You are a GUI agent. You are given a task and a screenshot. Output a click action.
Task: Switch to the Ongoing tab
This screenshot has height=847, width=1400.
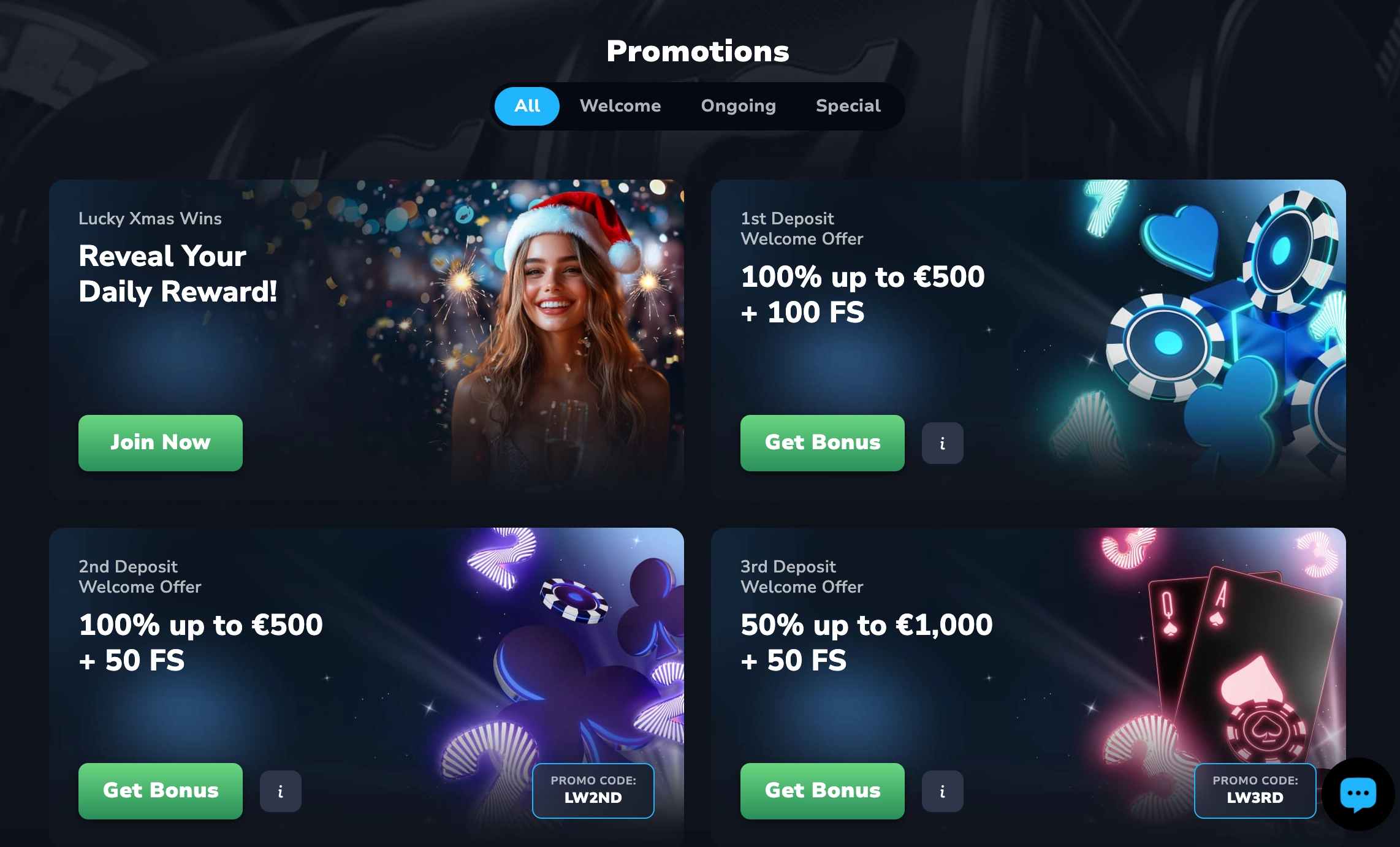[739, 106]
